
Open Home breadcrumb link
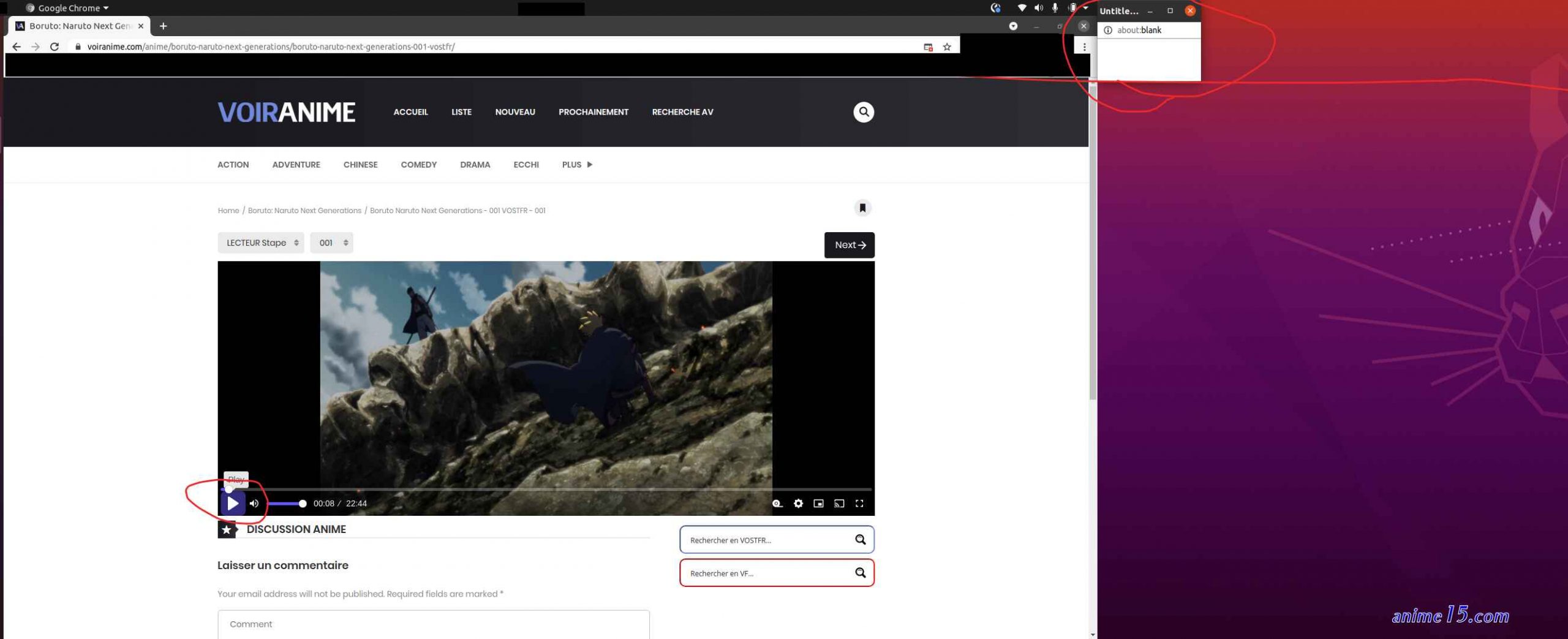(x=228, y=210)
